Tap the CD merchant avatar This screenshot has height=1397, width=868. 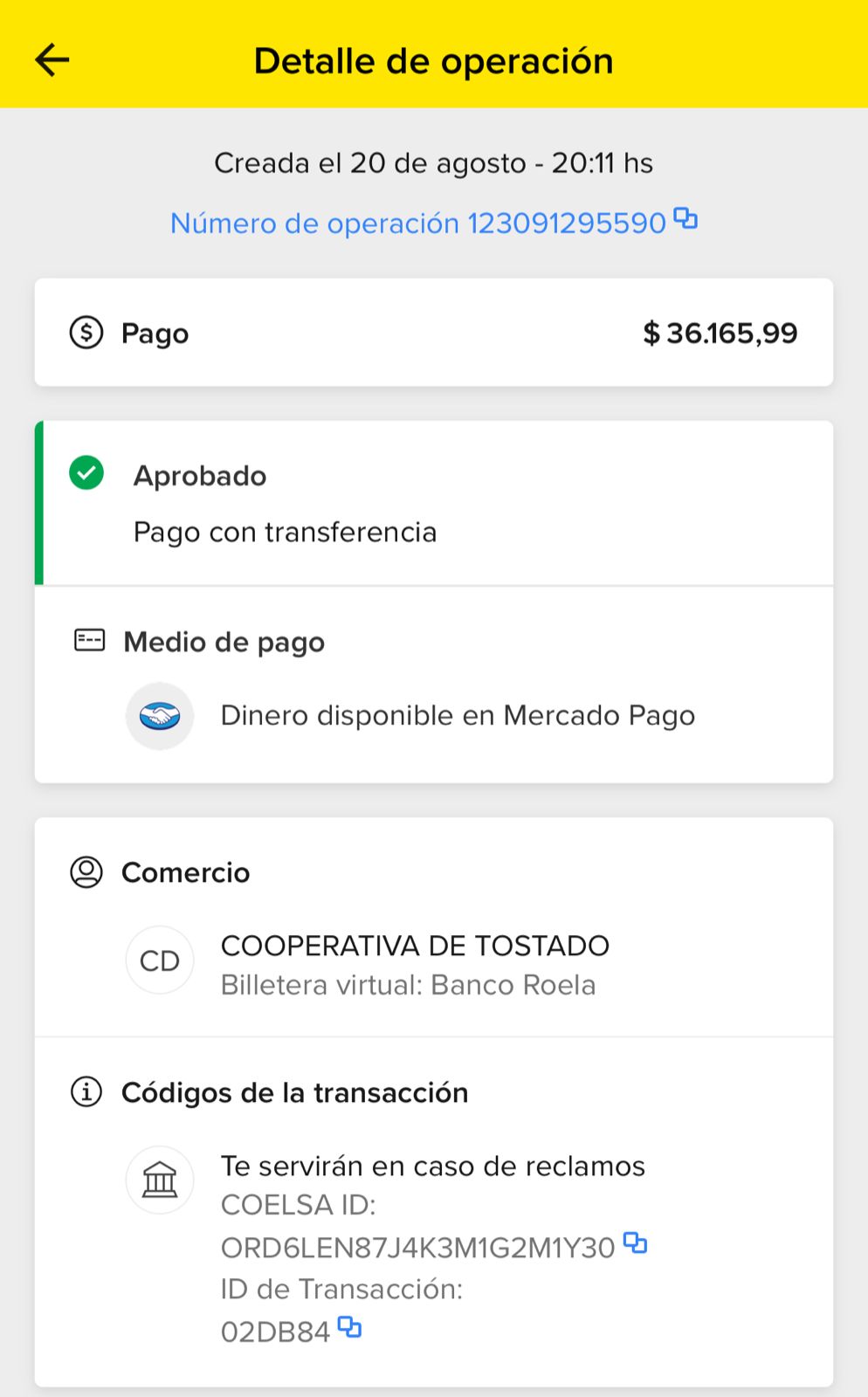[x=160, y=960]
